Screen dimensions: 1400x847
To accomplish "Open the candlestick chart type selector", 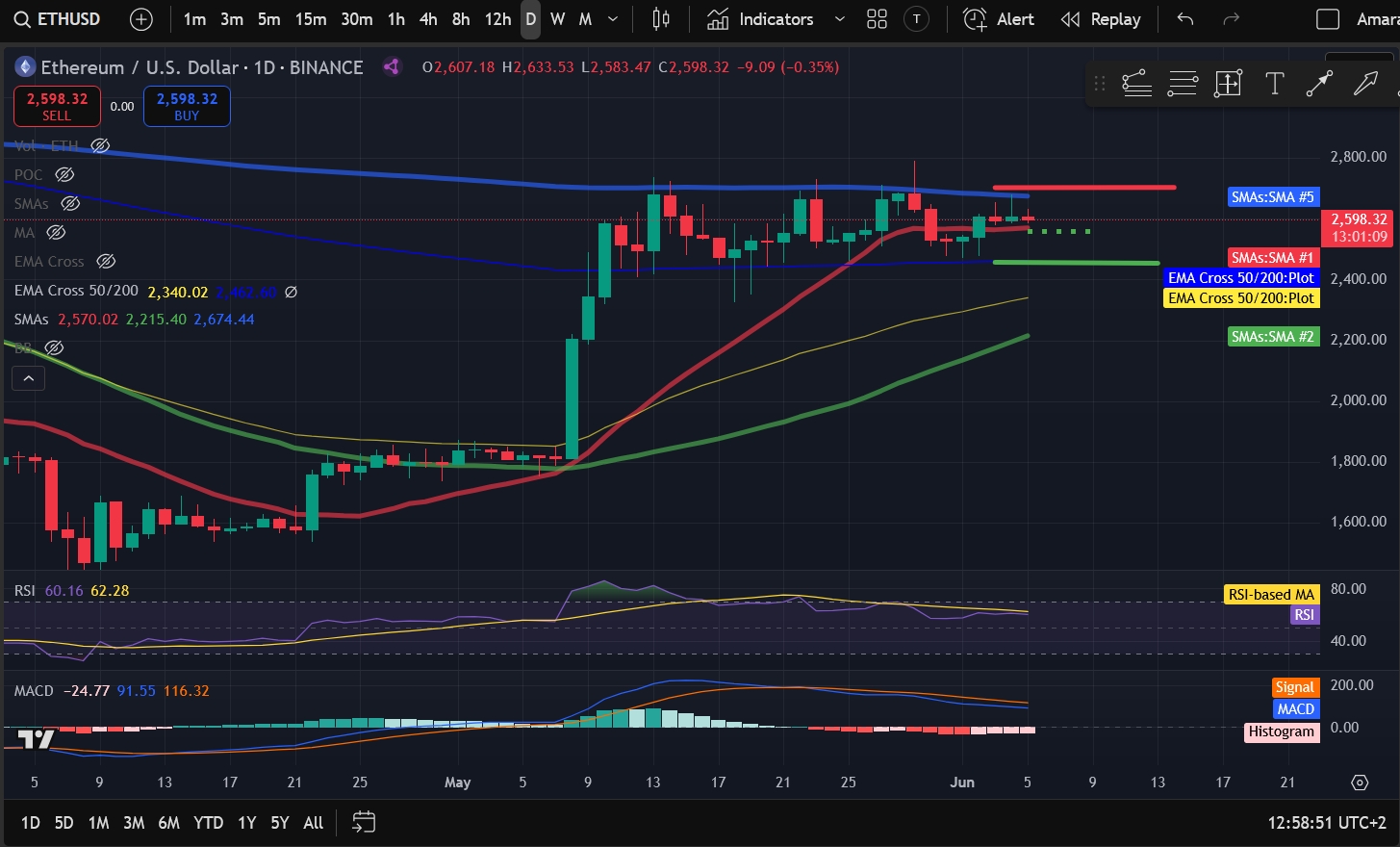I will [661, 19].
